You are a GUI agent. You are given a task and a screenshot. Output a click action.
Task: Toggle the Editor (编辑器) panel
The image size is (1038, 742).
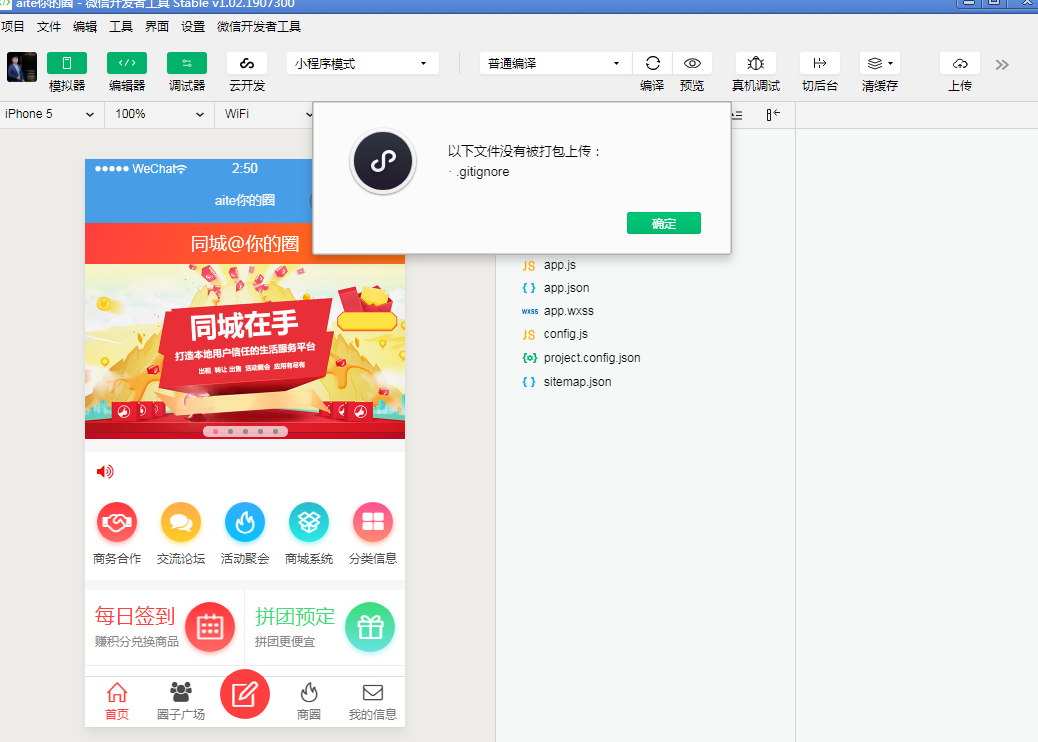pos(127,63)
